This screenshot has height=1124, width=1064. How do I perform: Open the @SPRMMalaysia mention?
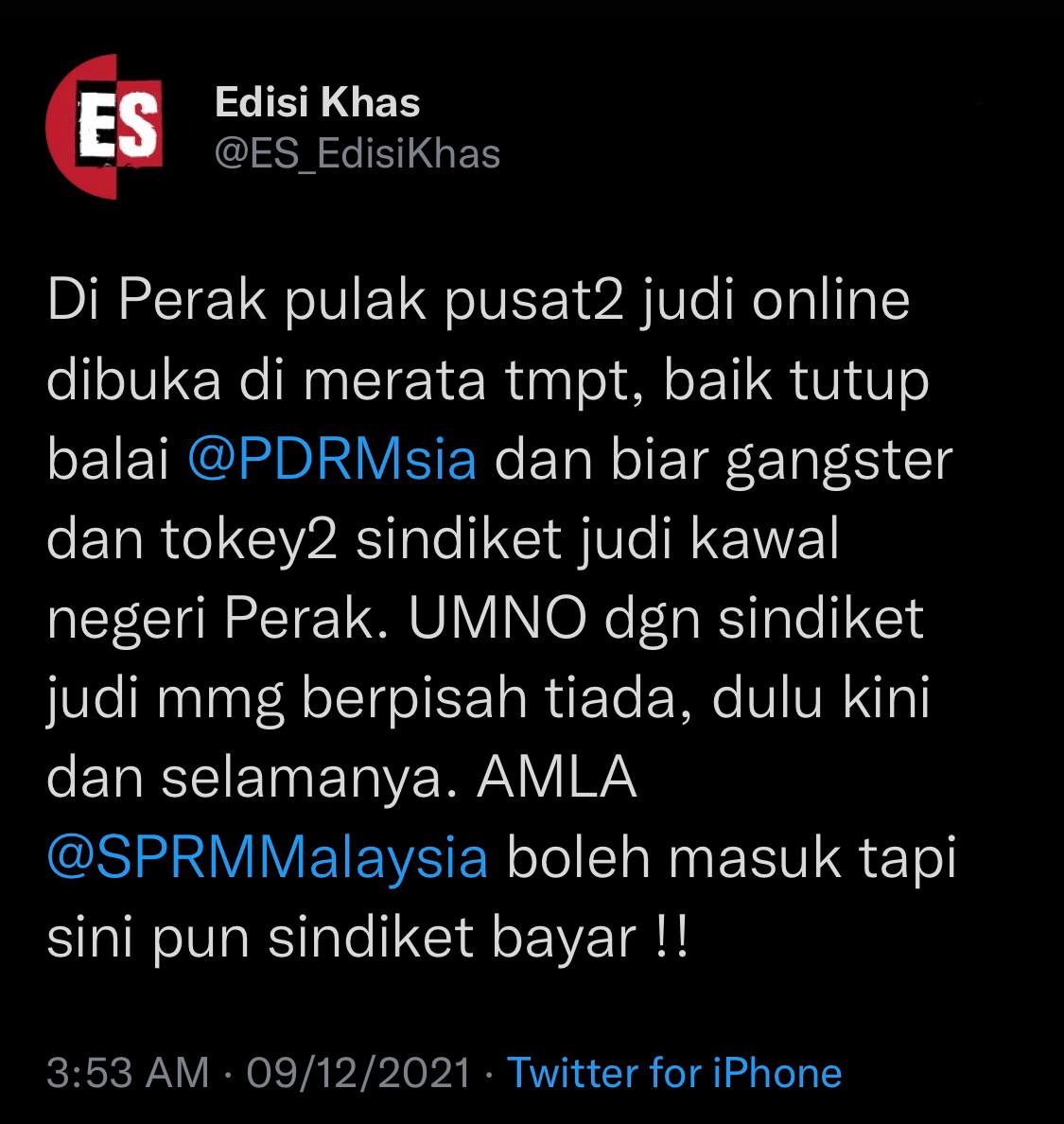tap(268, 857)
